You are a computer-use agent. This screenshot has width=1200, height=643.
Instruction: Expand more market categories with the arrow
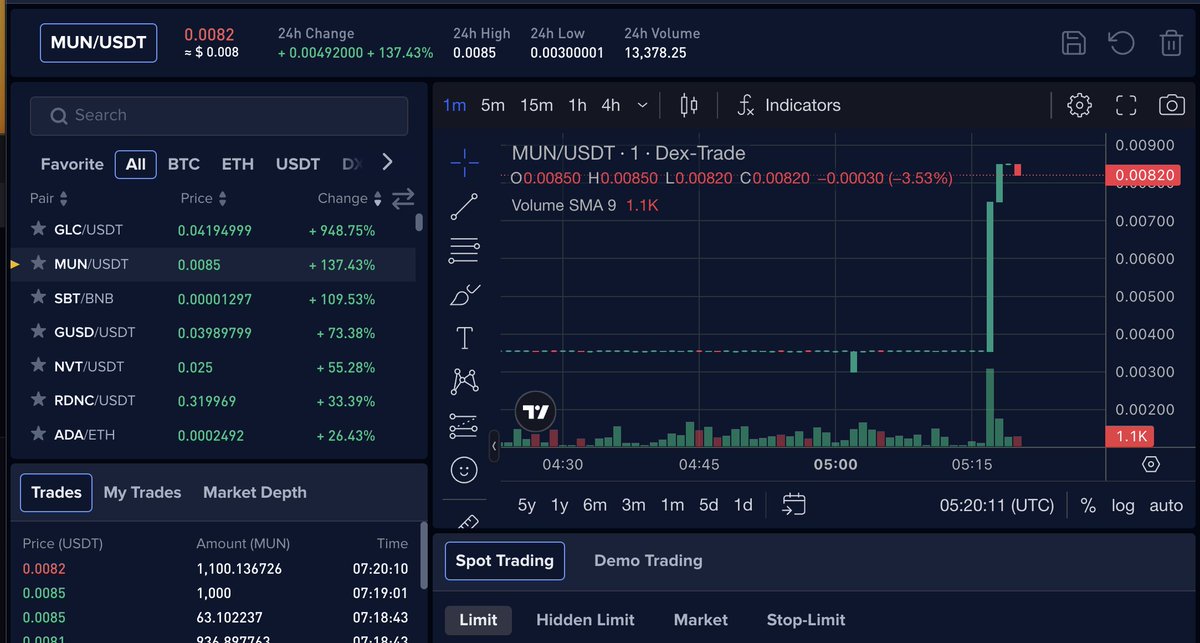(x=386, y=161)
